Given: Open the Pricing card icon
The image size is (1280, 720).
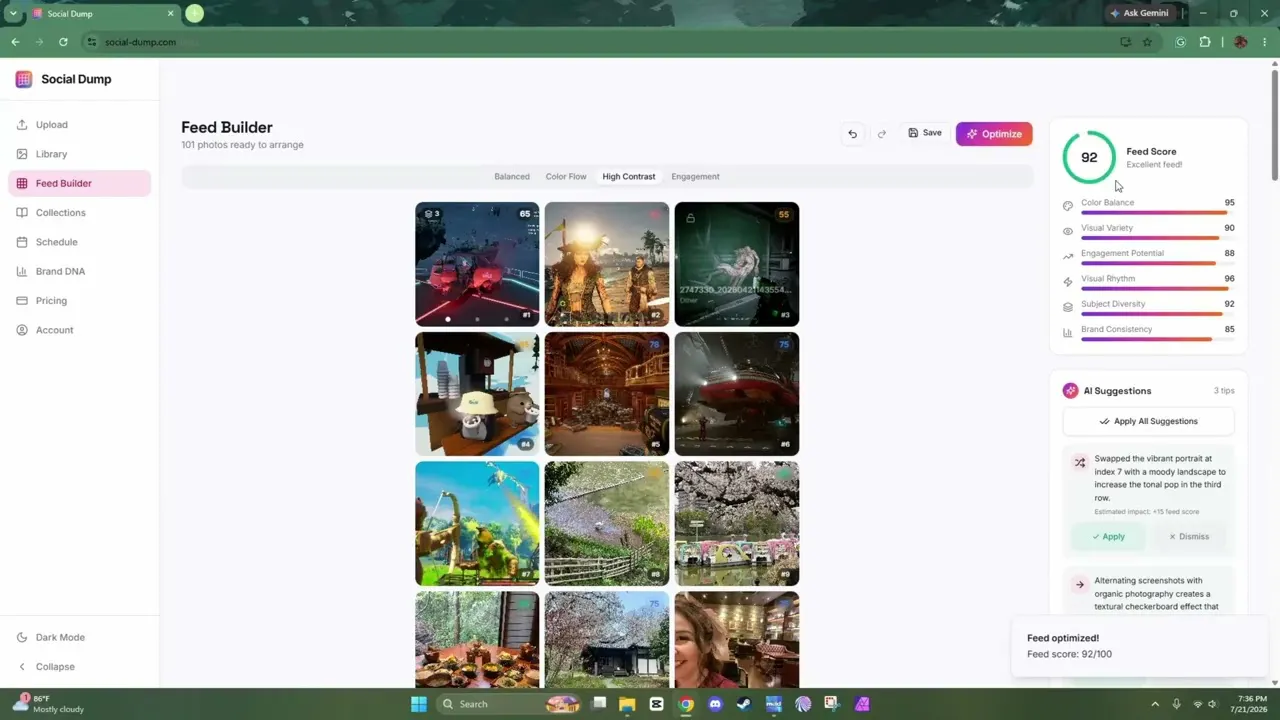Looking at the screenshot, I should [22, 301].
